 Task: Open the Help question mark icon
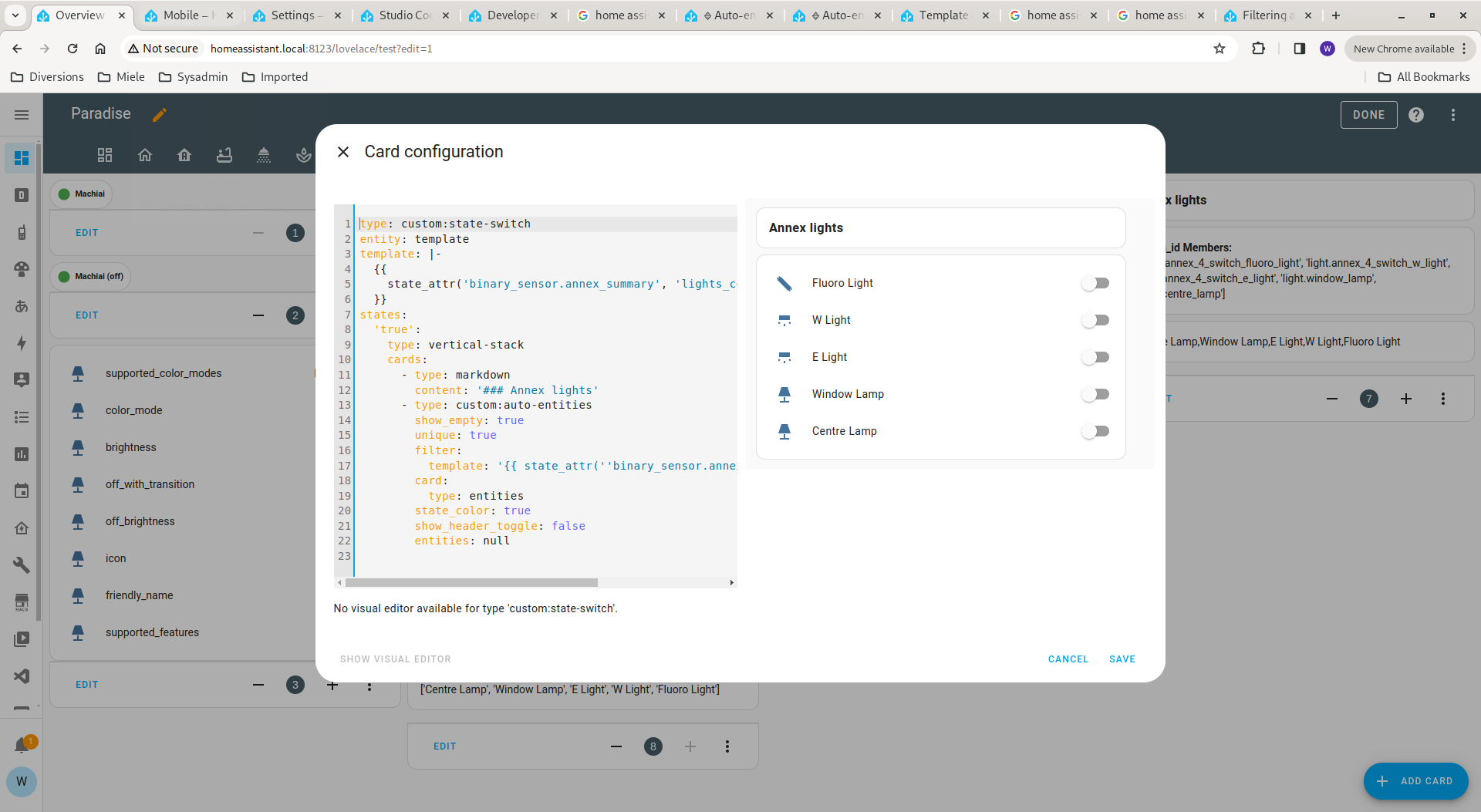(x=1416, y=115)
